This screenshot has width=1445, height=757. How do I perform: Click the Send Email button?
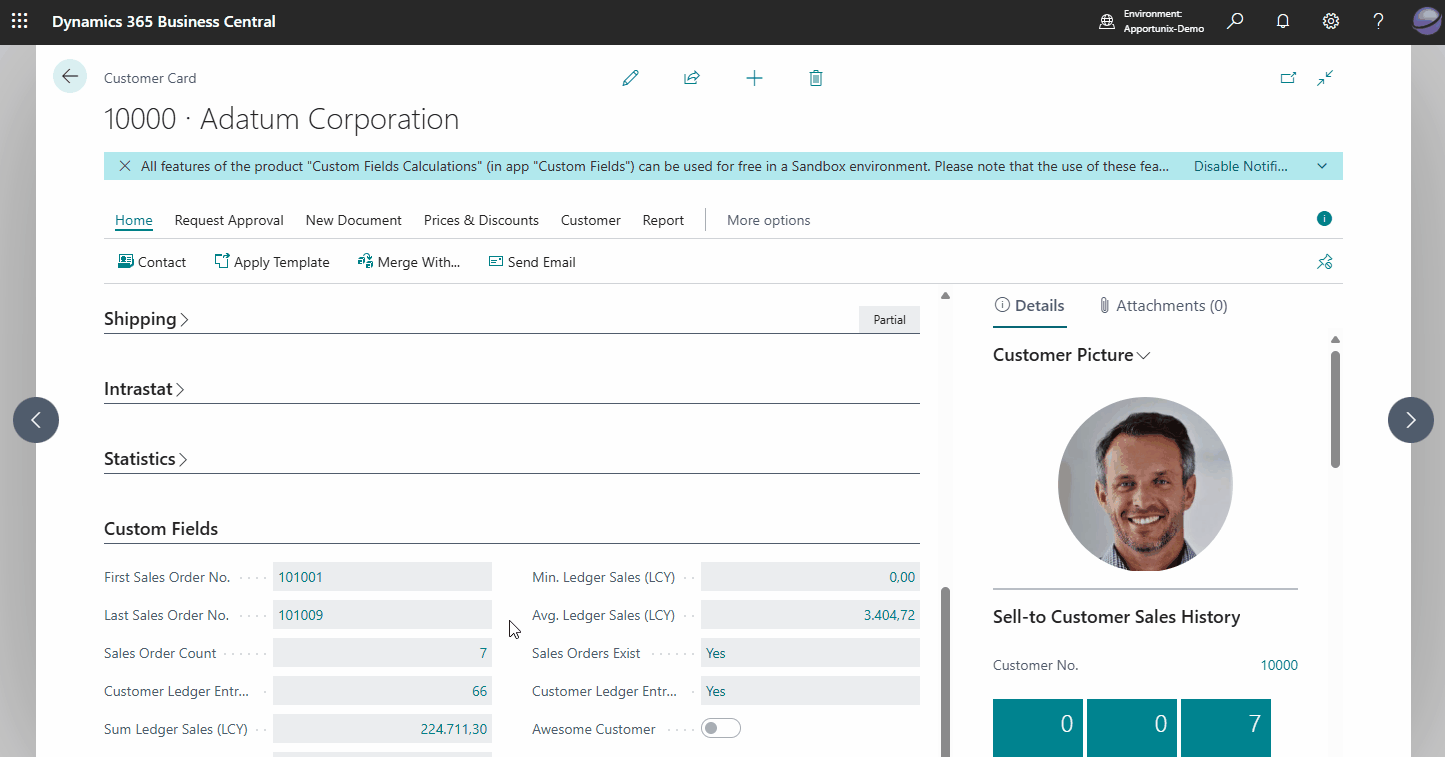(532, 262)
